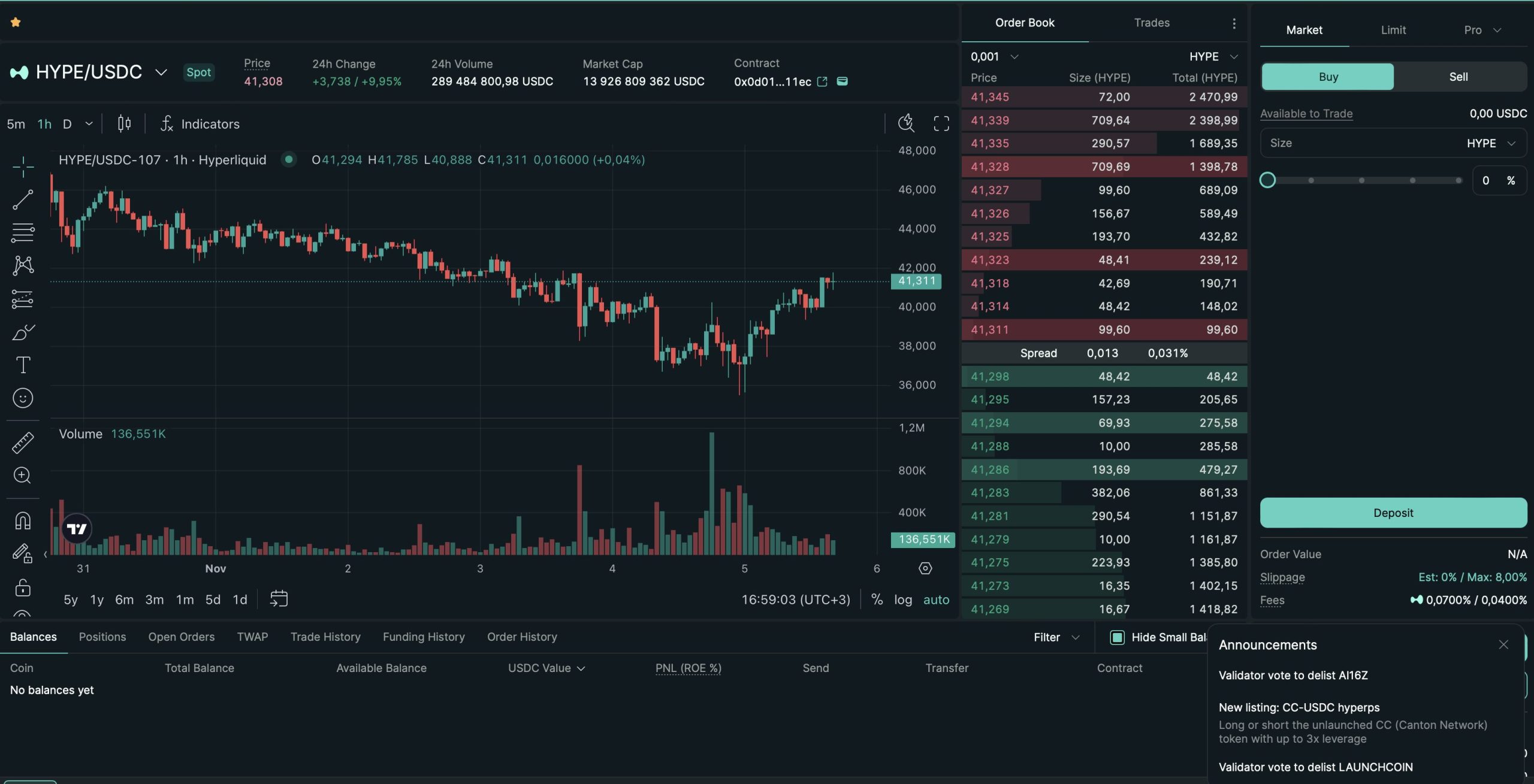Expand the HYPE/USDC pair selector
Image resolution: width=1534 pixels, height=784 pixels.
click(x=161, y=72)
